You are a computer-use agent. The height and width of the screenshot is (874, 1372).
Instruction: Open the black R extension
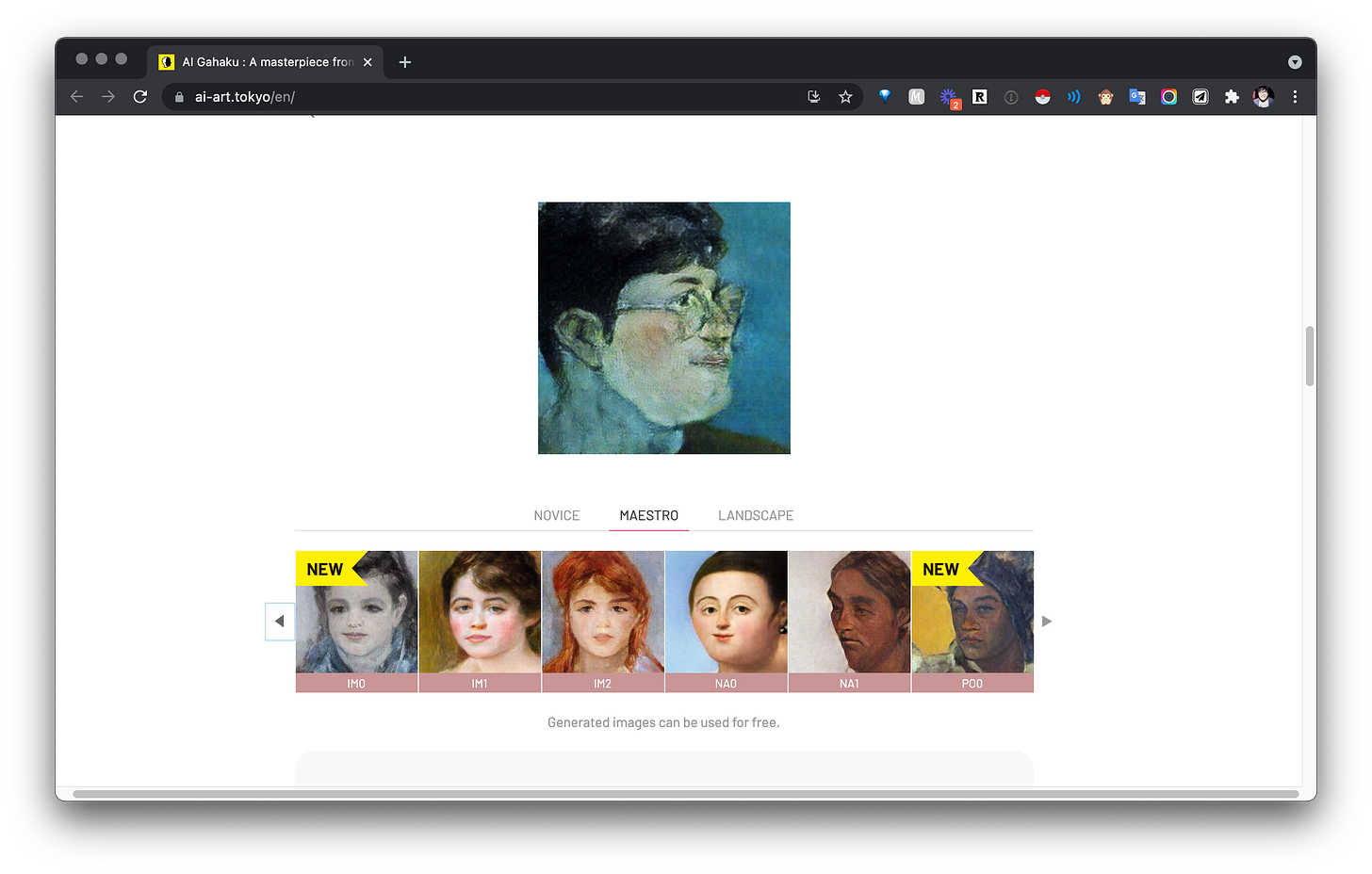980,96
